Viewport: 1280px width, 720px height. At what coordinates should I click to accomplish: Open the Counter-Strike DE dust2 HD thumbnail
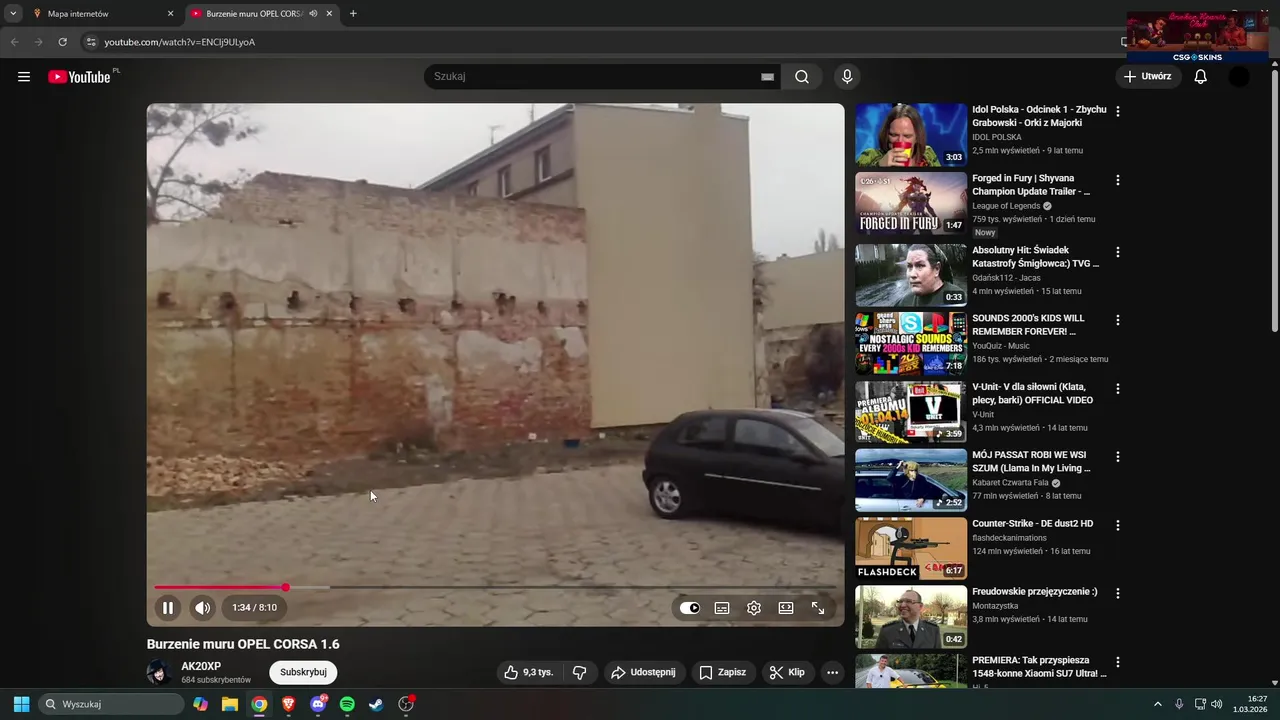(x=911, y=548)
